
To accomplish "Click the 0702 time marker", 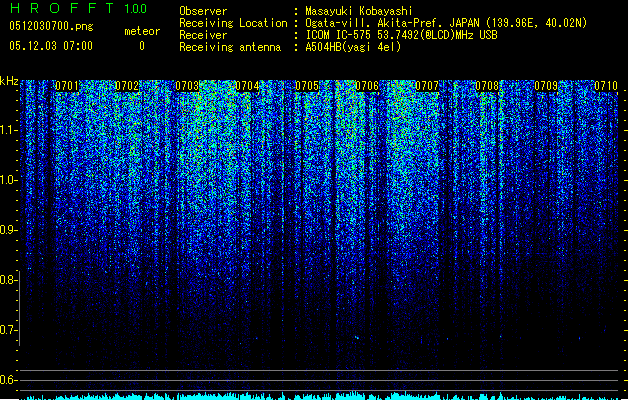I will (x=127, y=86).
